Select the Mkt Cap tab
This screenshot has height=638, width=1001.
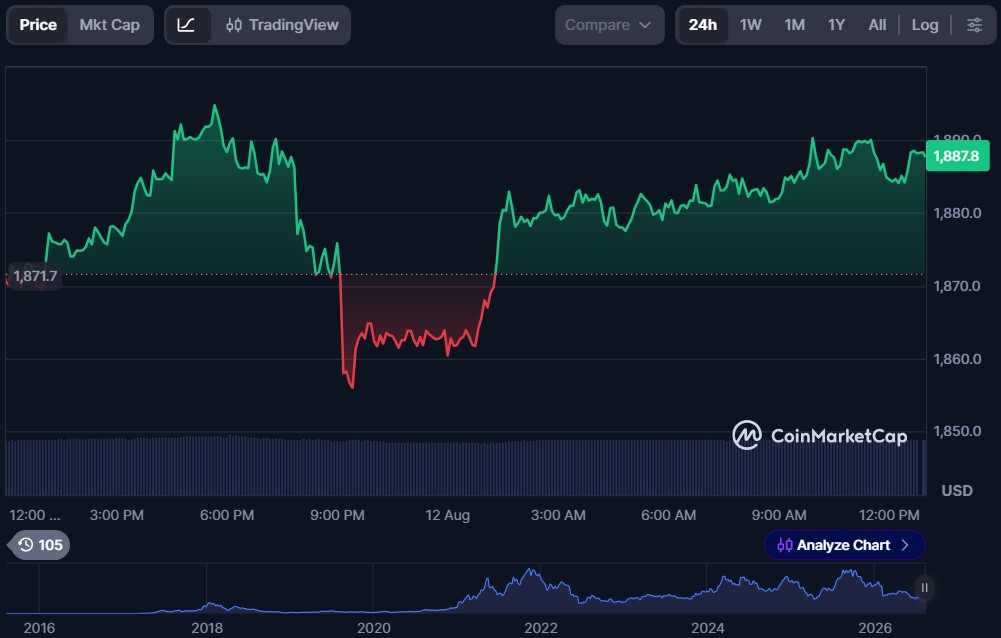[x=109, y=25]
